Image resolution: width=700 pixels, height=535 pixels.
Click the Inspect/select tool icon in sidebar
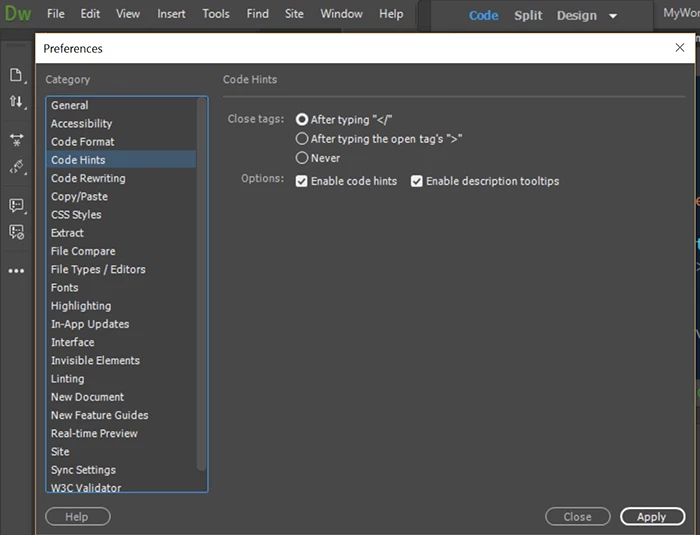[x=17, y=167]
